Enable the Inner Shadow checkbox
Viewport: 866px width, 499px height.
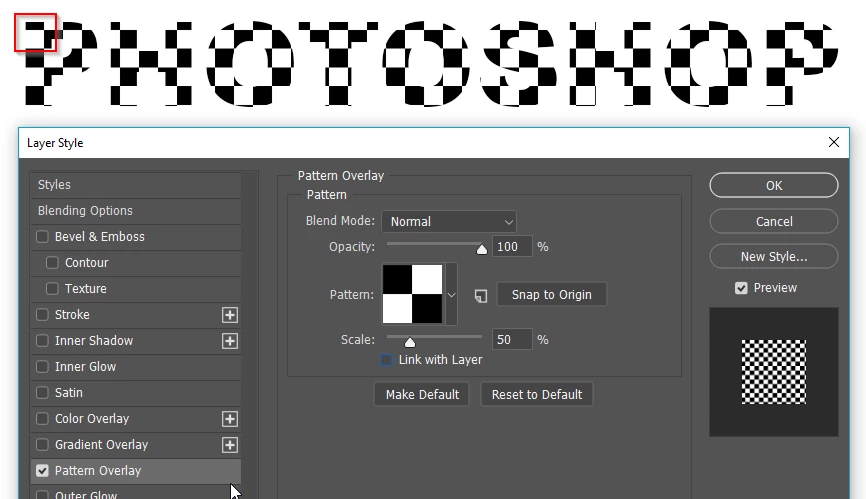click(42, 341)
